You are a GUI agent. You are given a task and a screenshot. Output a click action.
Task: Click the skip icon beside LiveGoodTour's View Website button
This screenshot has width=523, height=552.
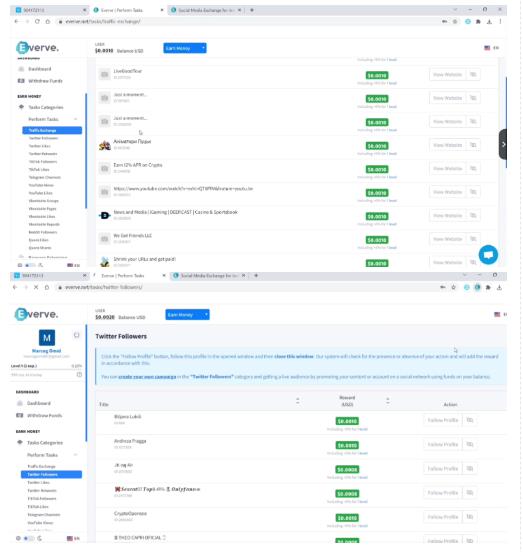tap(473, 74)
